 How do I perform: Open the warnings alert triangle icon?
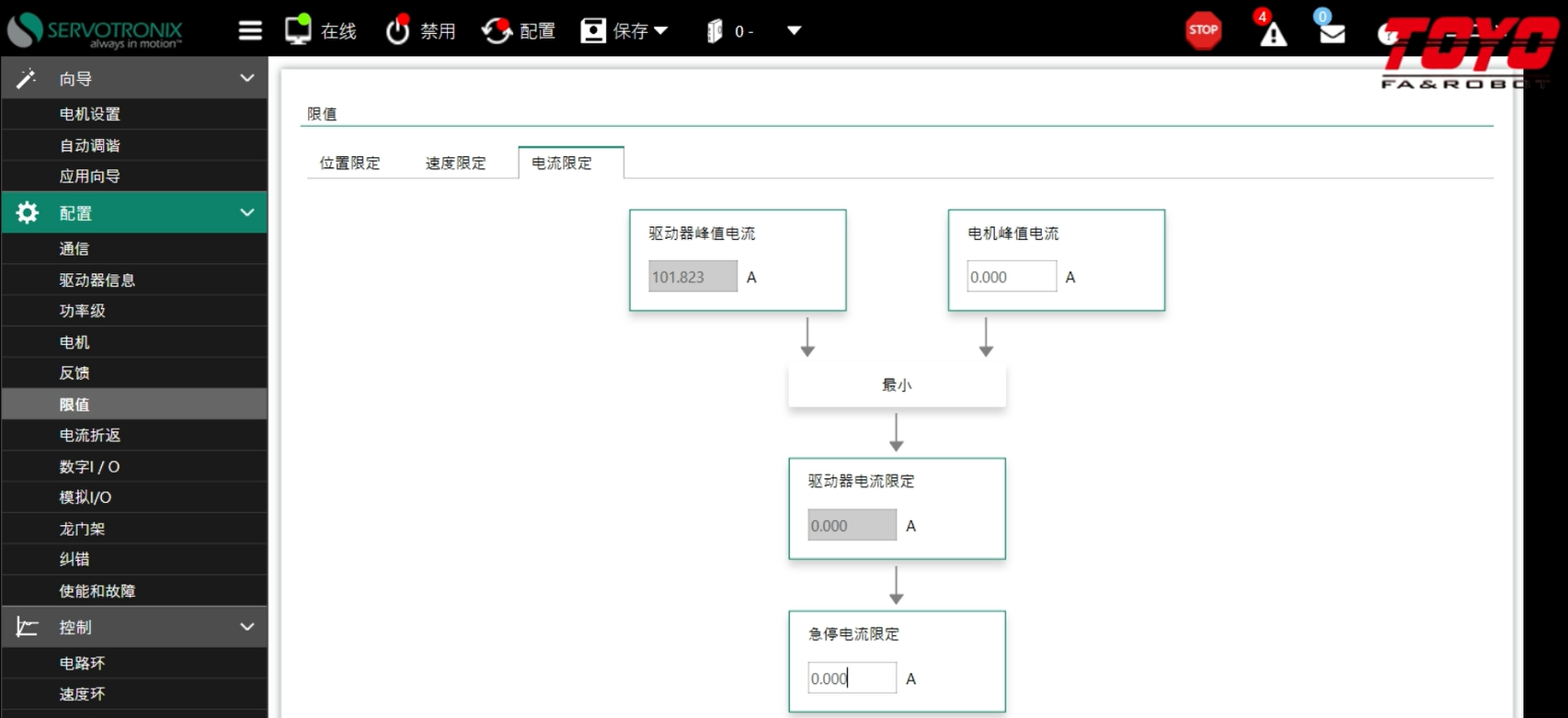pos(1273,34)
